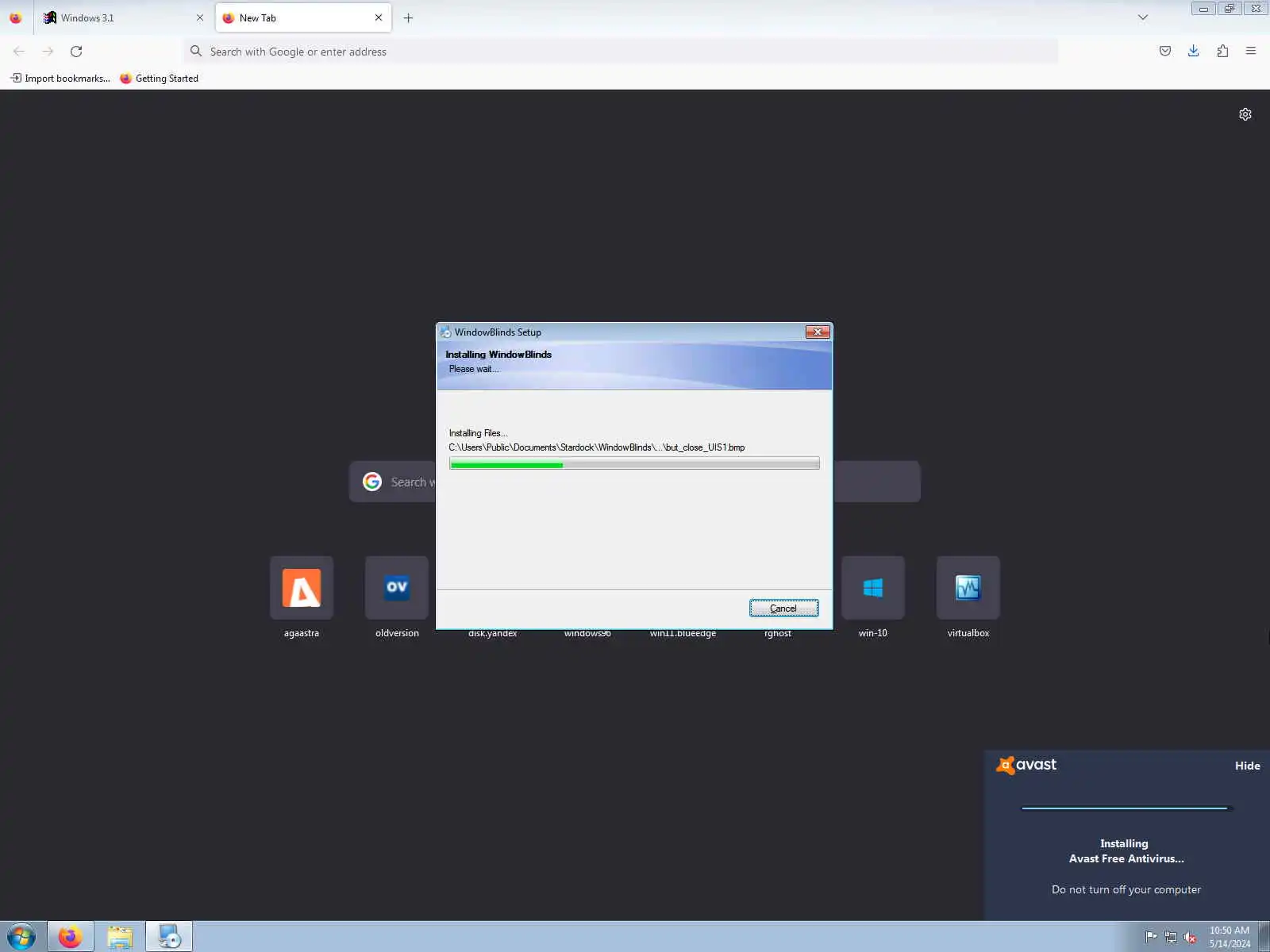Open File Explorer from the taskbar

(x=120, y=937)
